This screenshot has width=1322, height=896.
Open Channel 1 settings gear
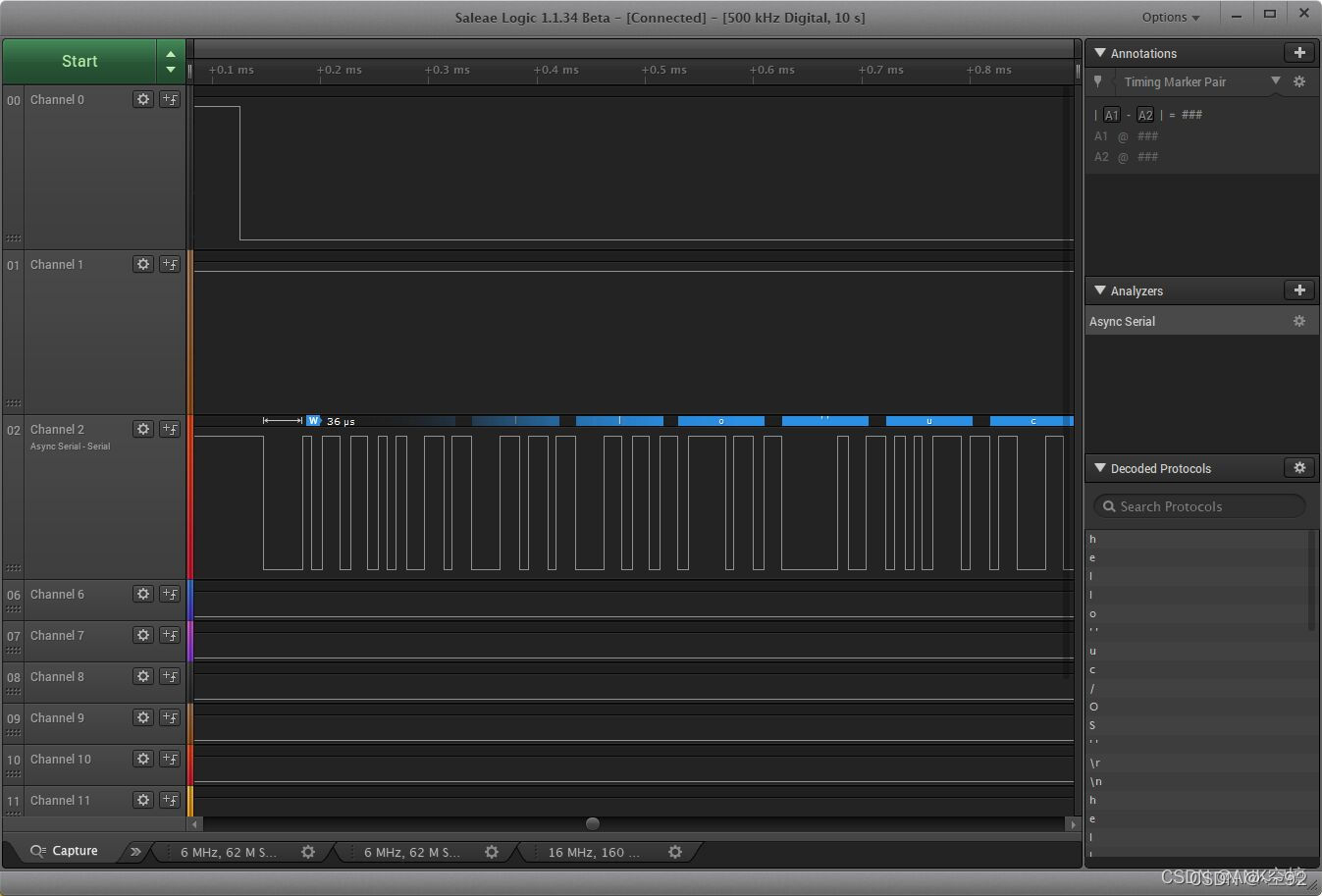point(143,264)
